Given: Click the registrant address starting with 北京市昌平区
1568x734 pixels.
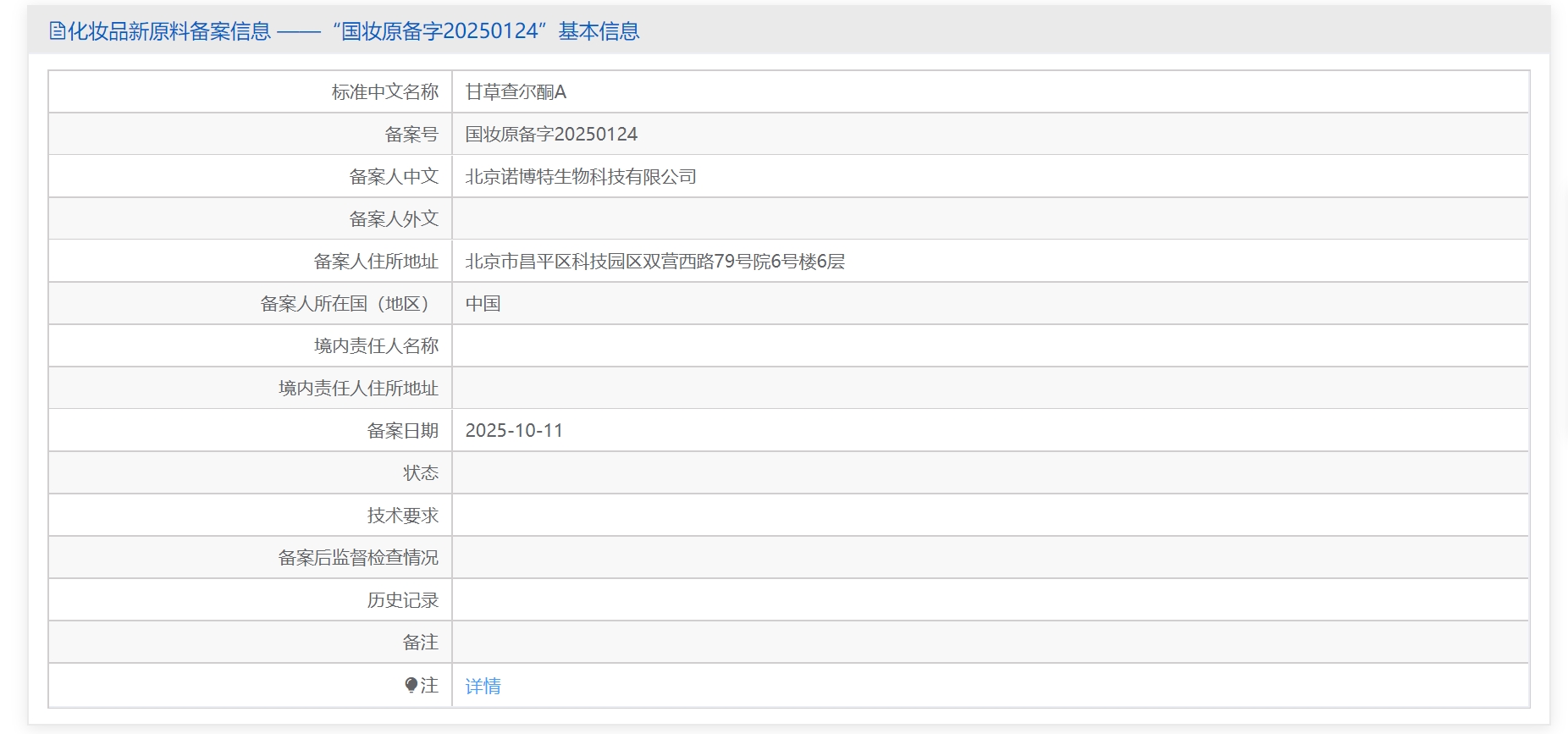Looking at the screenshot, I should click(654, 261).
